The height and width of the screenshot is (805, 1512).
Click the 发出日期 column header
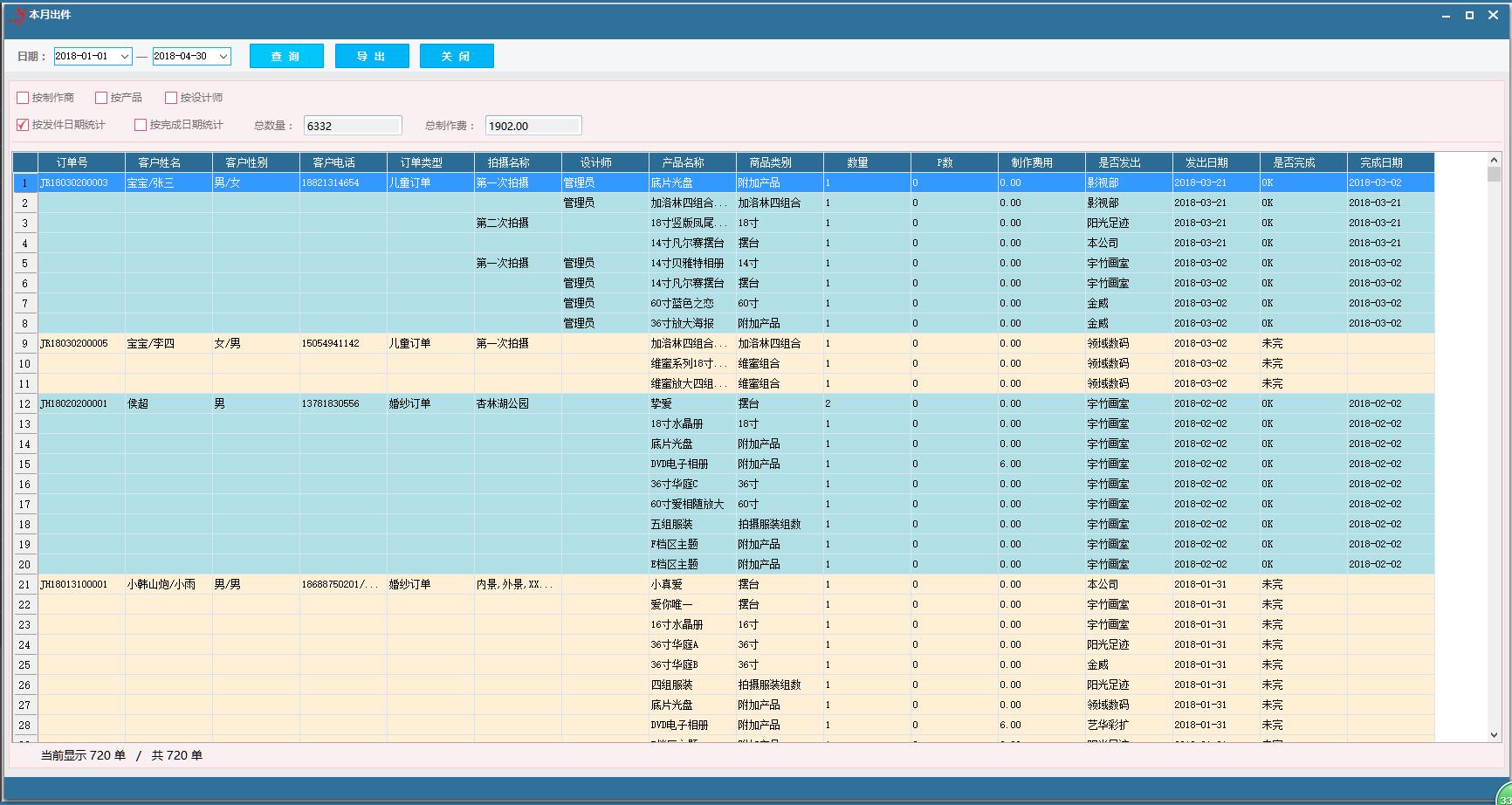point(1206,162)
